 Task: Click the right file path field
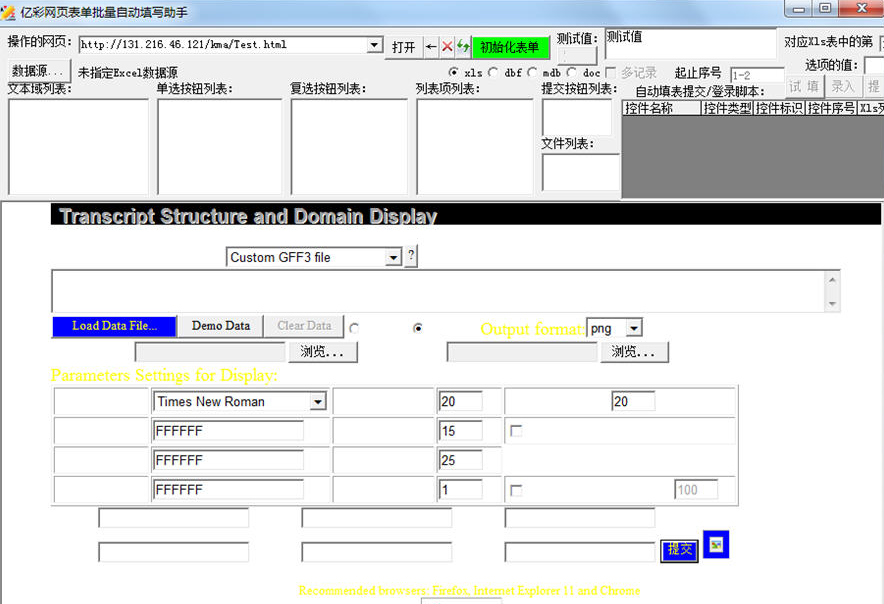(522, 352)
